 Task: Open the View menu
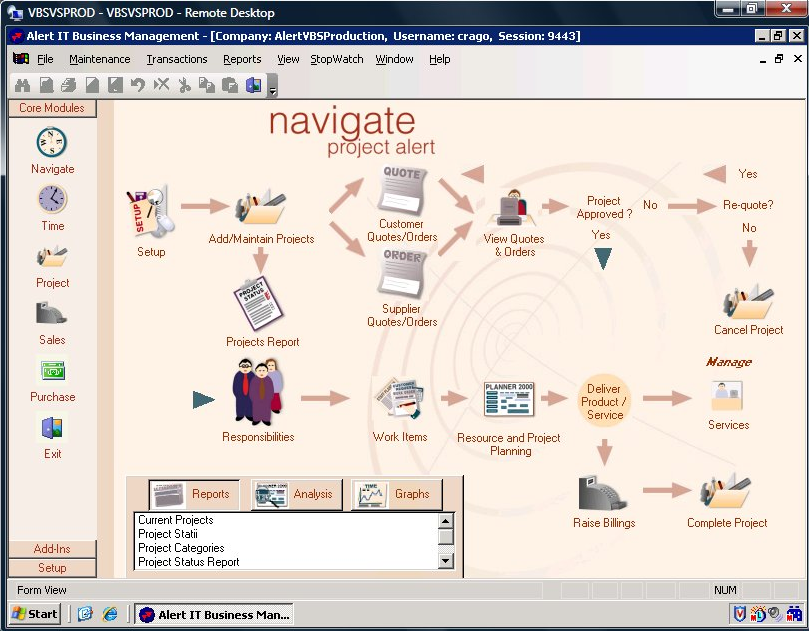(288, 59)
